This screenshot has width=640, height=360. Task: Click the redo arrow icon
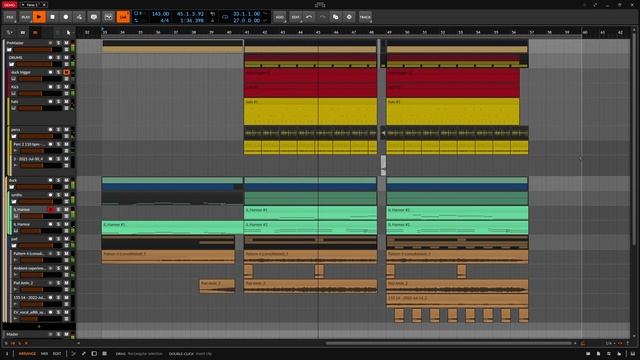pos(322,17)
